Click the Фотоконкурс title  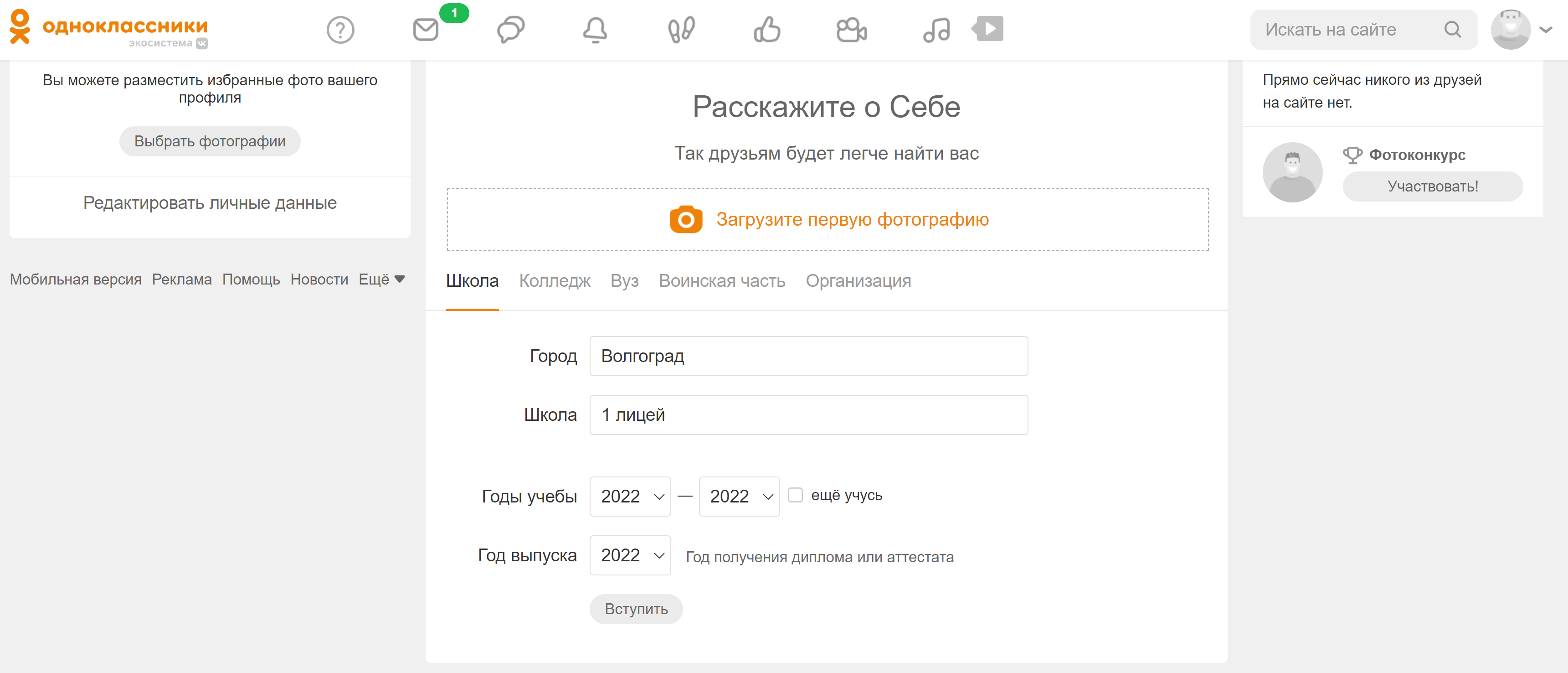(1417, 155)
